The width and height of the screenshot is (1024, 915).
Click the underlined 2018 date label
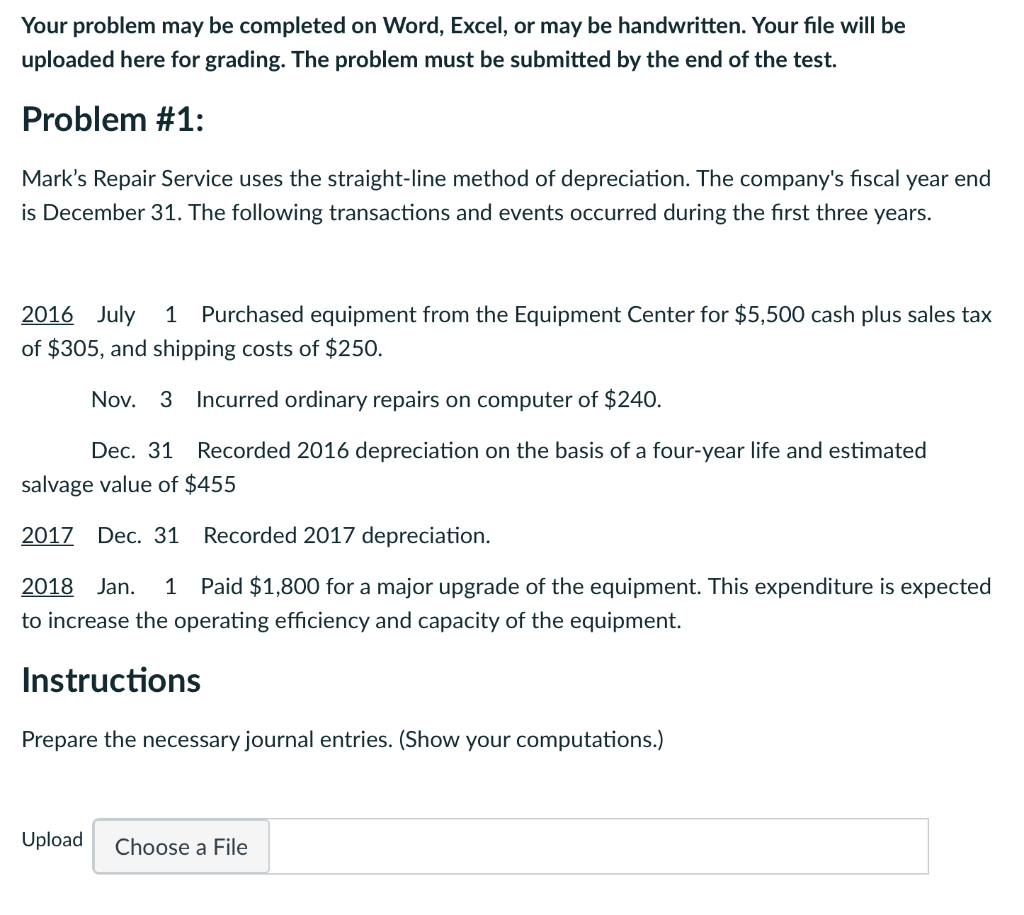click(47, 587)
